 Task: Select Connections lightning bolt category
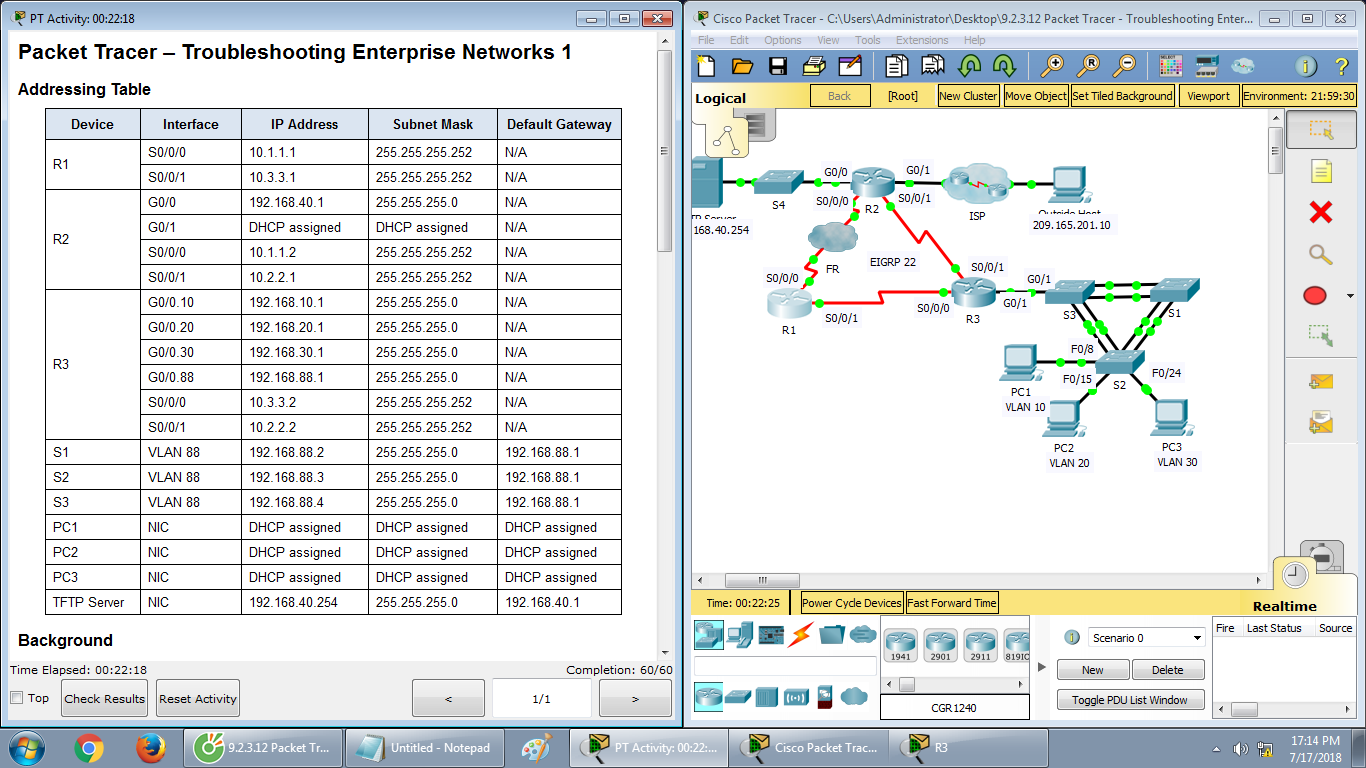coord(801,633)
